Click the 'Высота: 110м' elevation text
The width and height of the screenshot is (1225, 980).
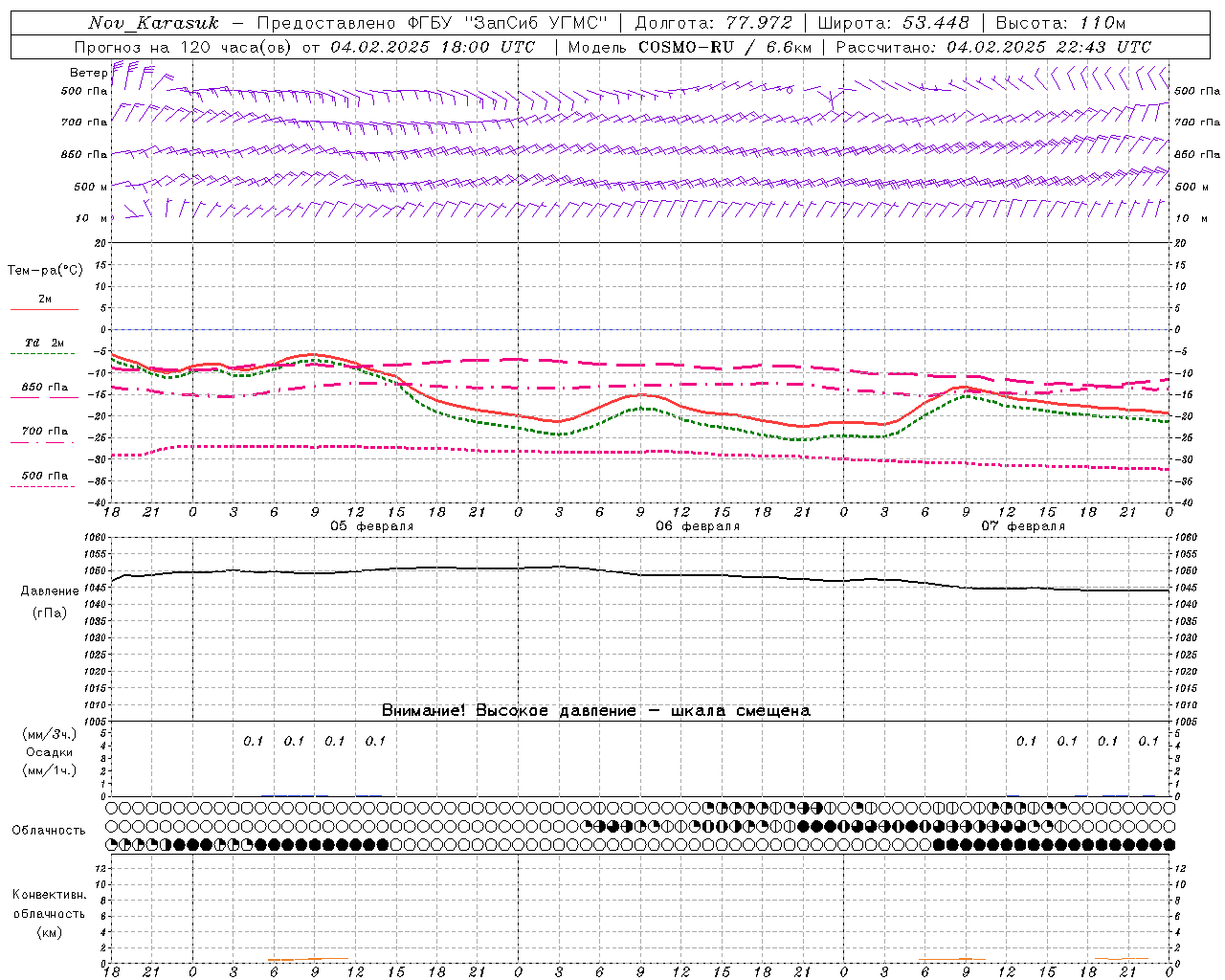tap(1060, 23)
